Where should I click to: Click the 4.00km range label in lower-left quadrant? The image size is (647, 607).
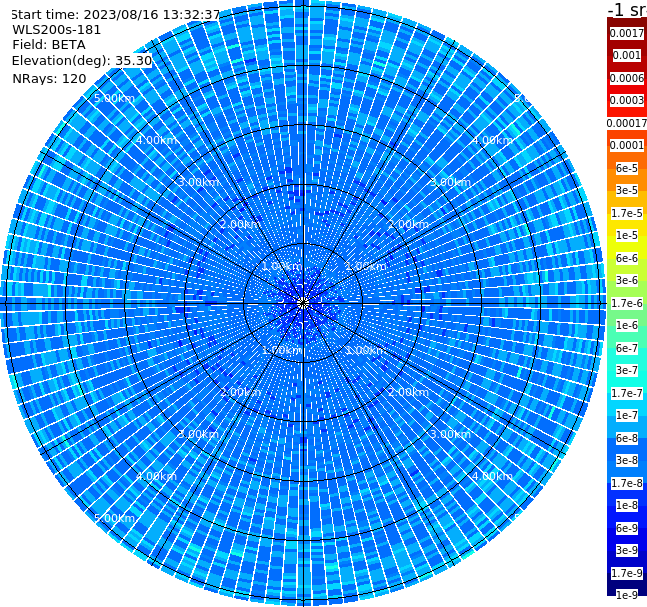156,476
